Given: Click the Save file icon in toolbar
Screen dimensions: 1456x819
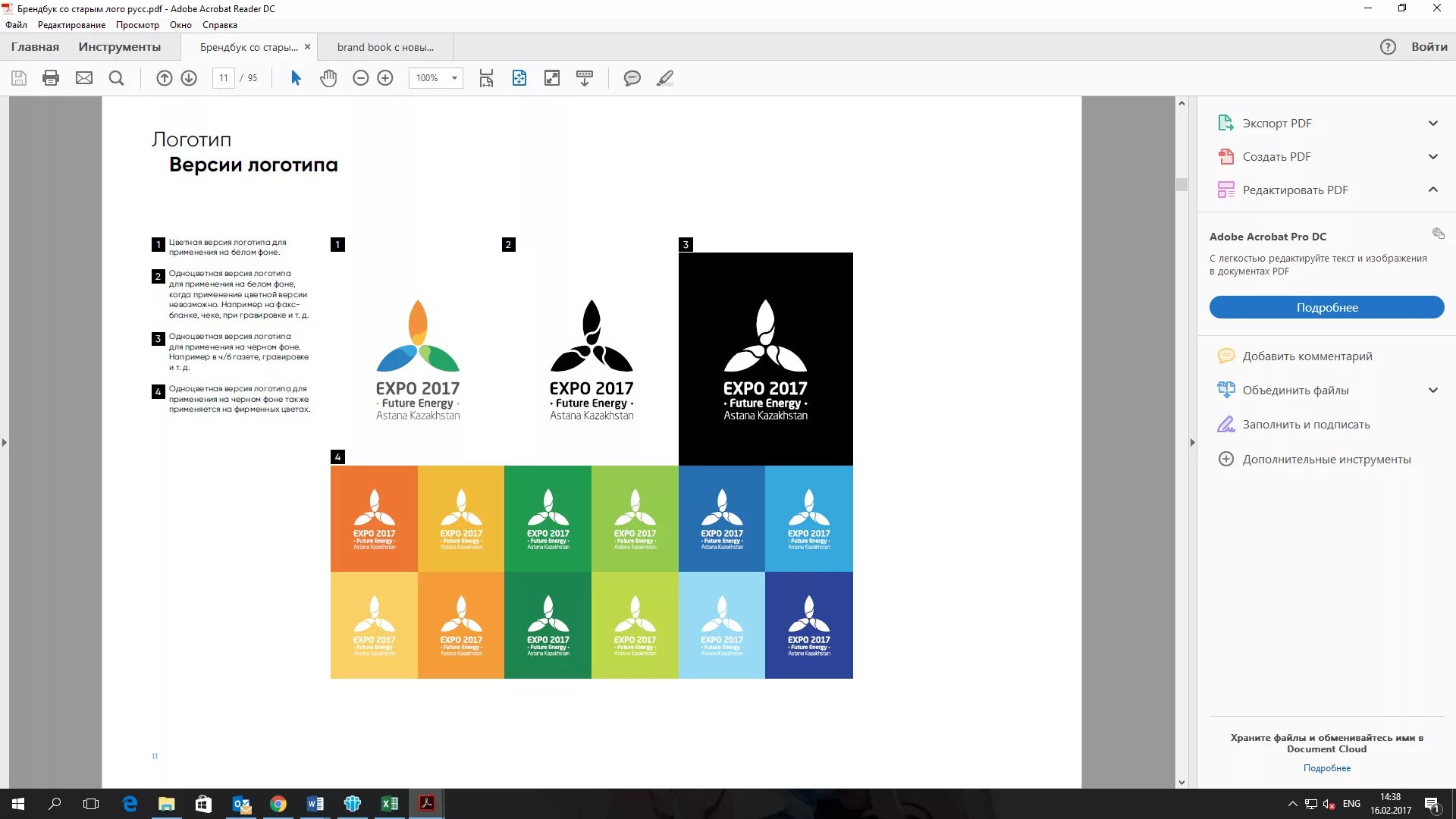Looking at the screenshot, I should tap(19, 78).
